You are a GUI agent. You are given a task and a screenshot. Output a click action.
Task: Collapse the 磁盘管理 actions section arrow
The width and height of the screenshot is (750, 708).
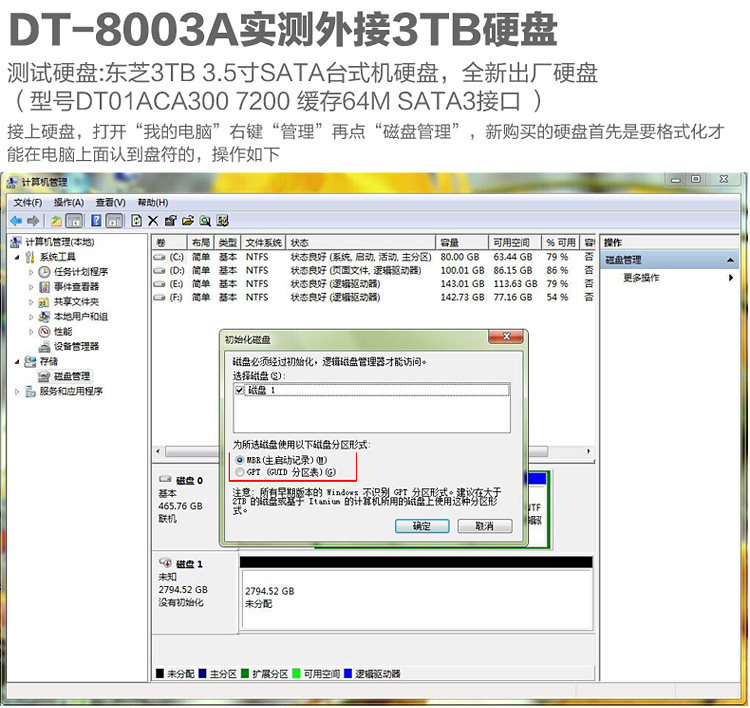click(x=730, y=260)
